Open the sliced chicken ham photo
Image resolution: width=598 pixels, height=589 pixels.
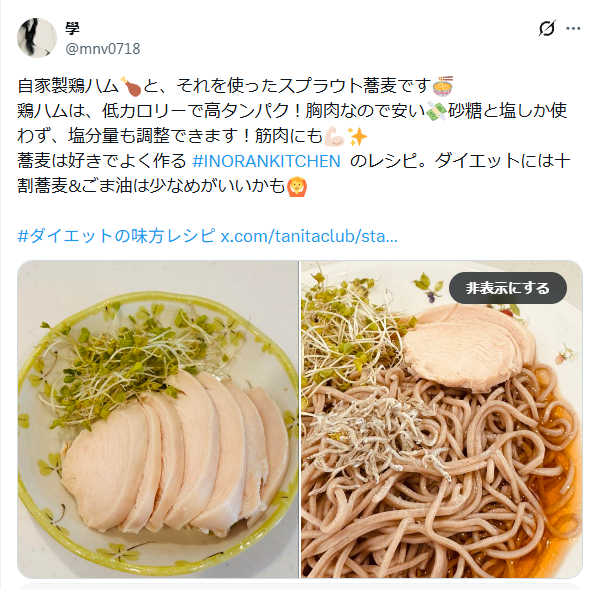(x=158, y=419)
